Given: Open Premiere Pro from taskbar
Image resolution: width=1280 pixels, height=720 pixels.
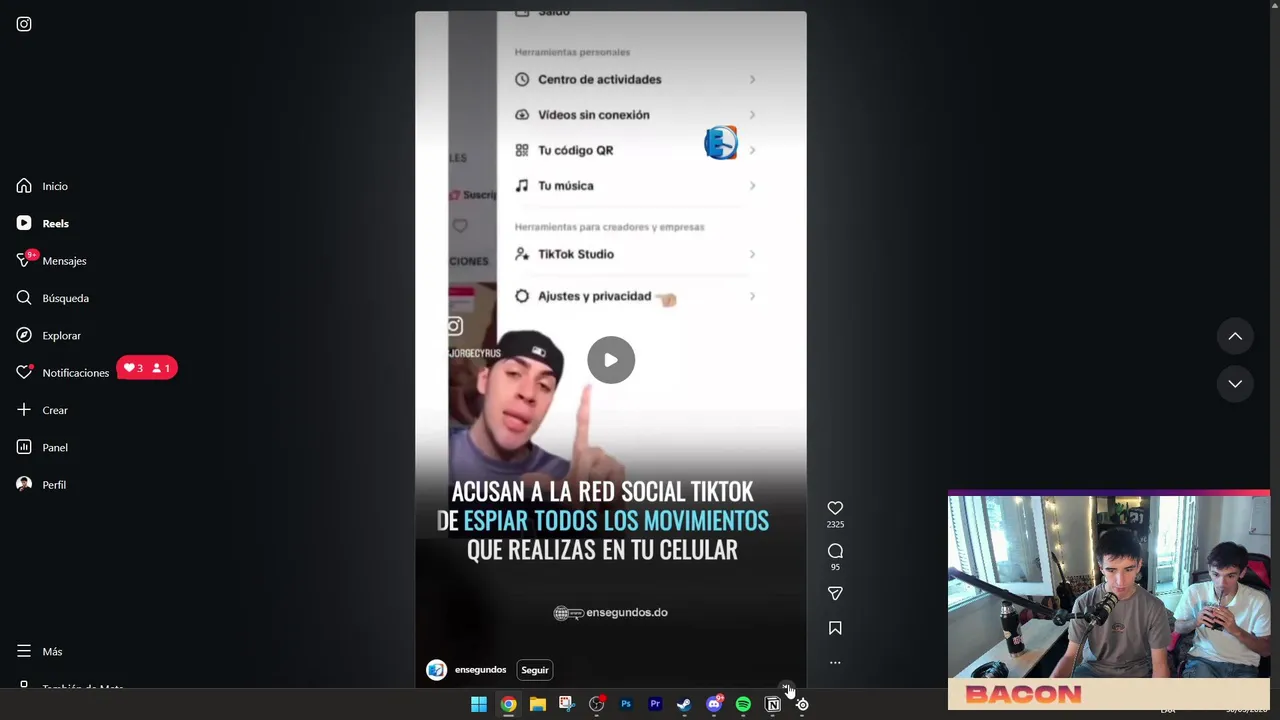Looking at the screenshot, I should (x=655, y=704).
